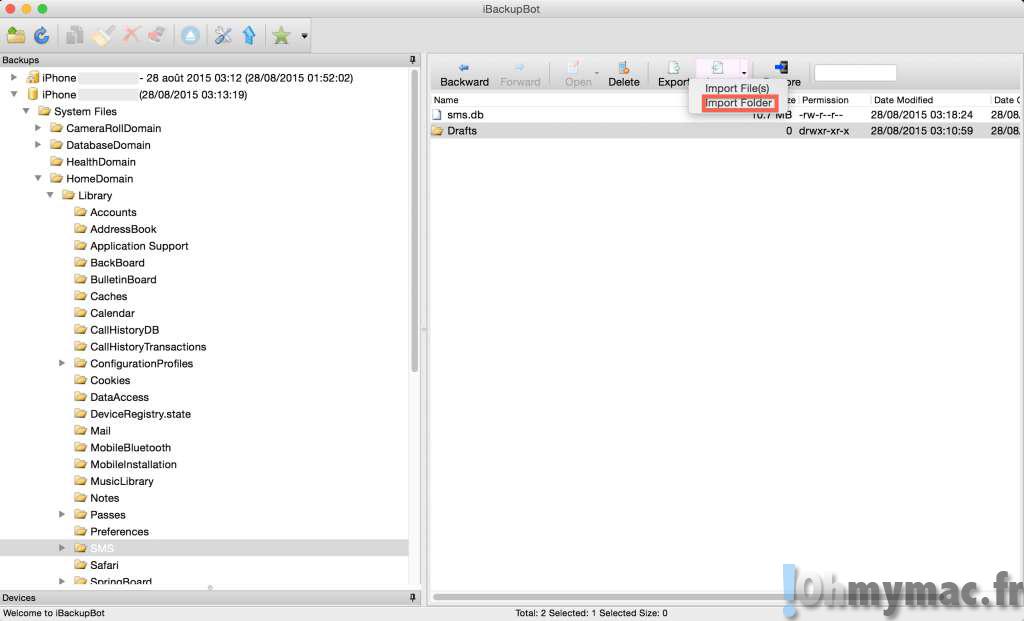Screen dimensions: 1024x621
Task: Click the Export toolbar button
Action: point(673,74)
